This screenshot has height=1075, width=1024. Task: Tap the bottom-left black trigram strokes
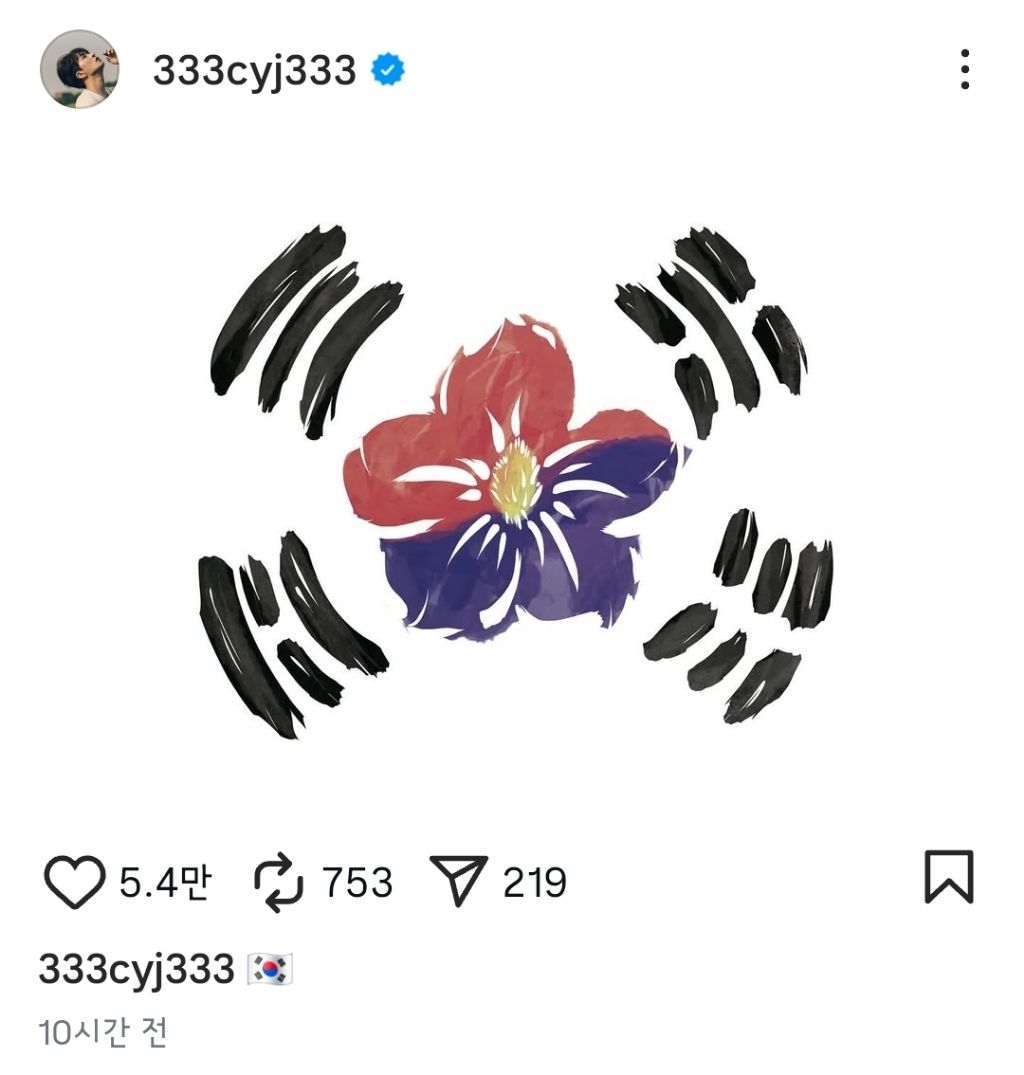coord(293,634)
